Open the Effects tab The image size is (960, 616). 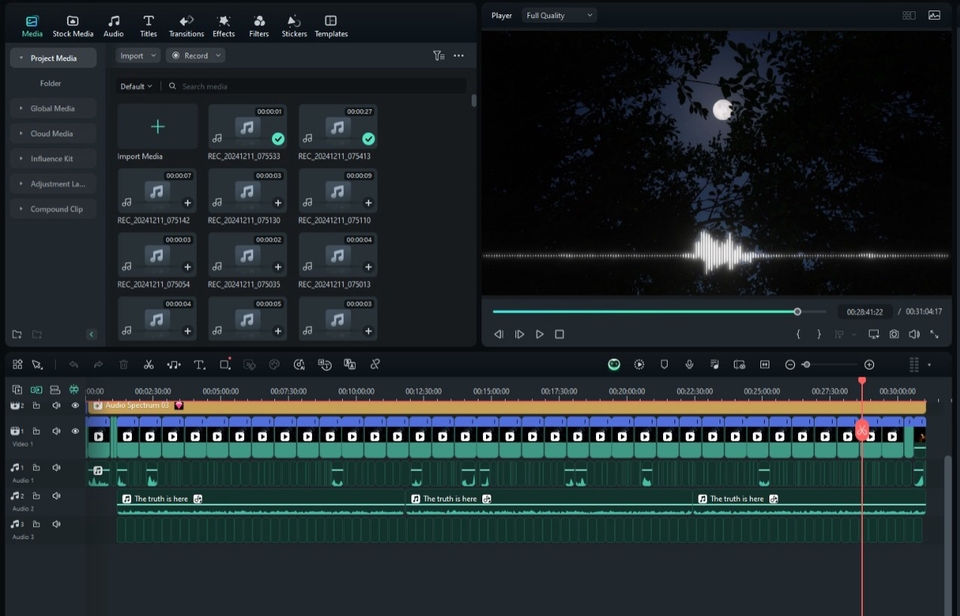click(224, 26)
